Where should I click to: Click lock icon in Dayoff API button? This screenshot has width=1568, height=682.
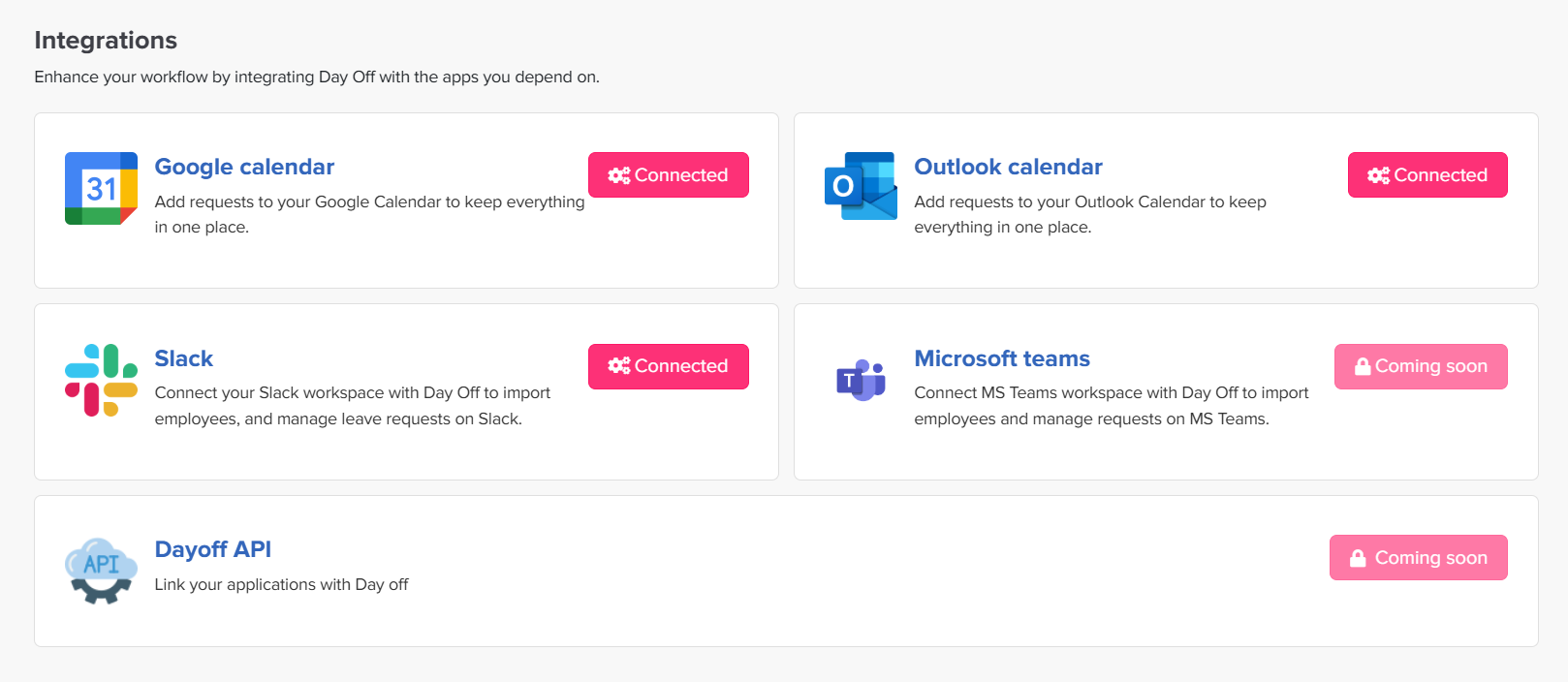coord(1358,558)
